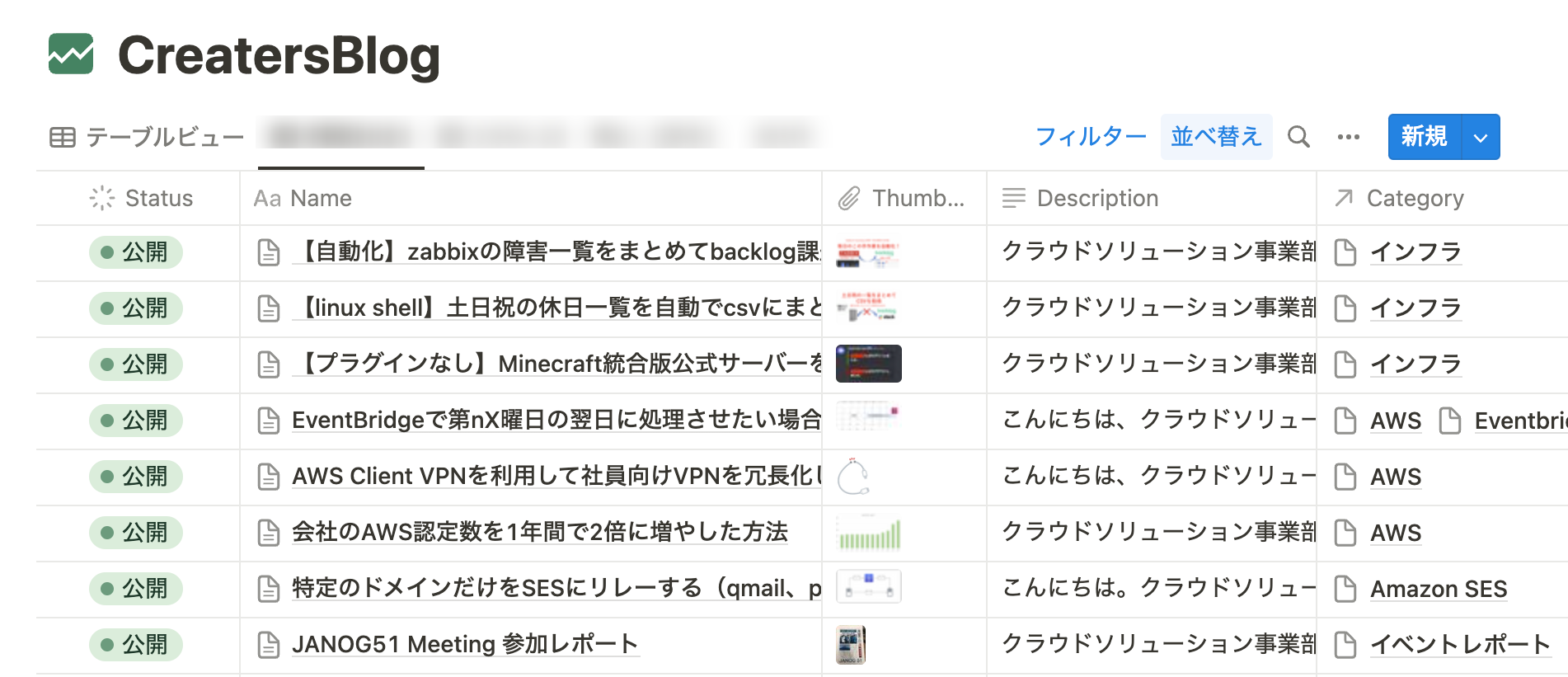Click the 並べ替え sort button

(1216, 137)
